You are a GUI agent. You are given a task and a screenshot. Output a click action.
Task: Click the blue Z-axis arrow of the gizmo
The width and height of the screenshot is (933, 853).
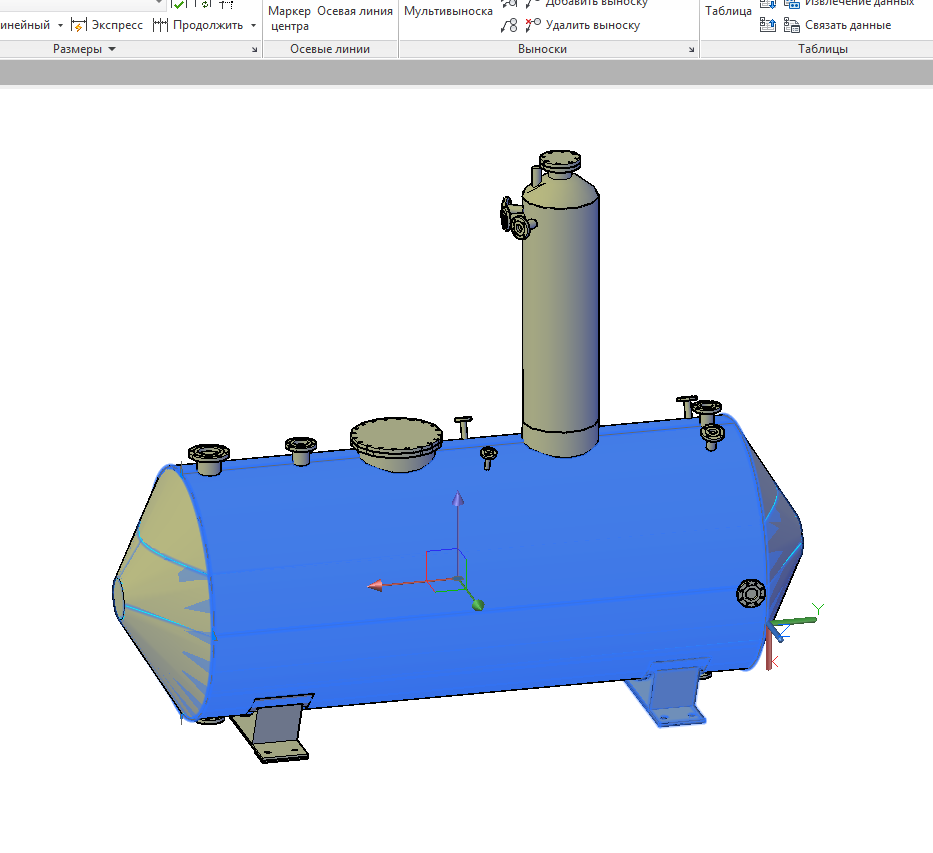click(458, 498)
